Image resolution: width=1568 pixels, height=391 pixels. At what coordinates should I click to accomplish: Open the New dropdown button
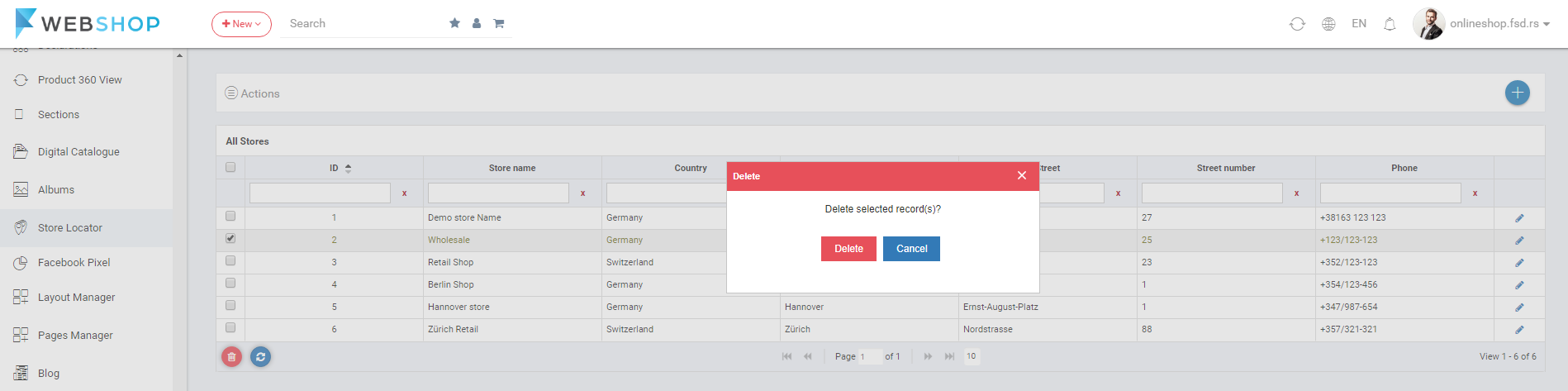(241, 24)
